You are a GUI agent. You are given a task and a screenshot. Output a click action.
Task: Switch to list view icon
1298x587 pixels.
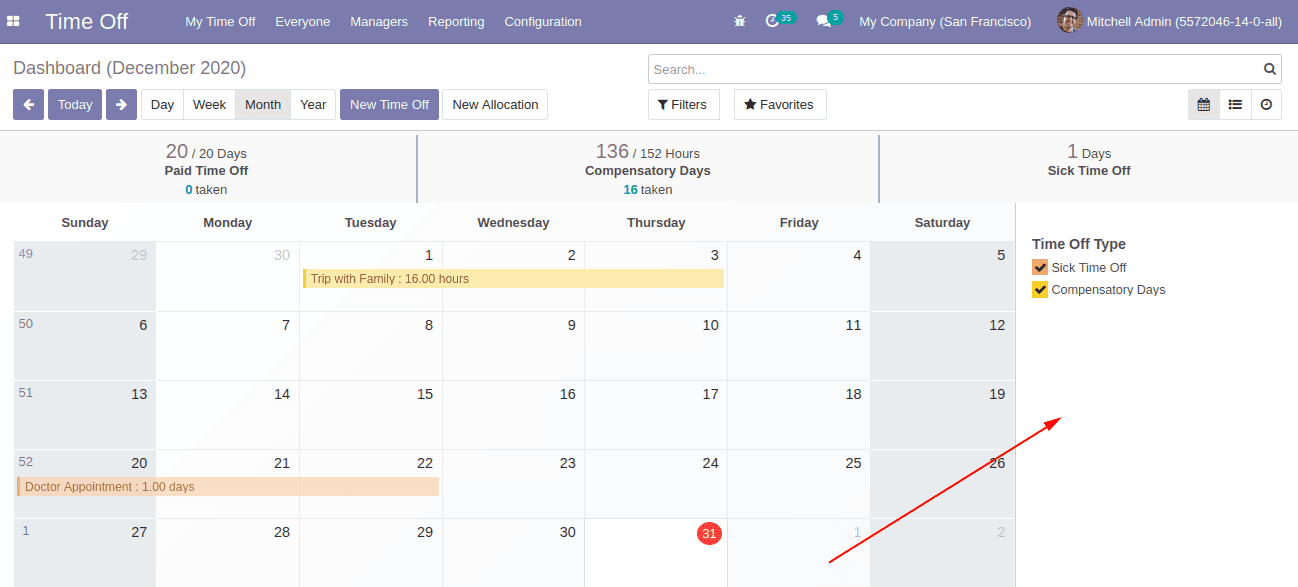(x=1235, y=104)
